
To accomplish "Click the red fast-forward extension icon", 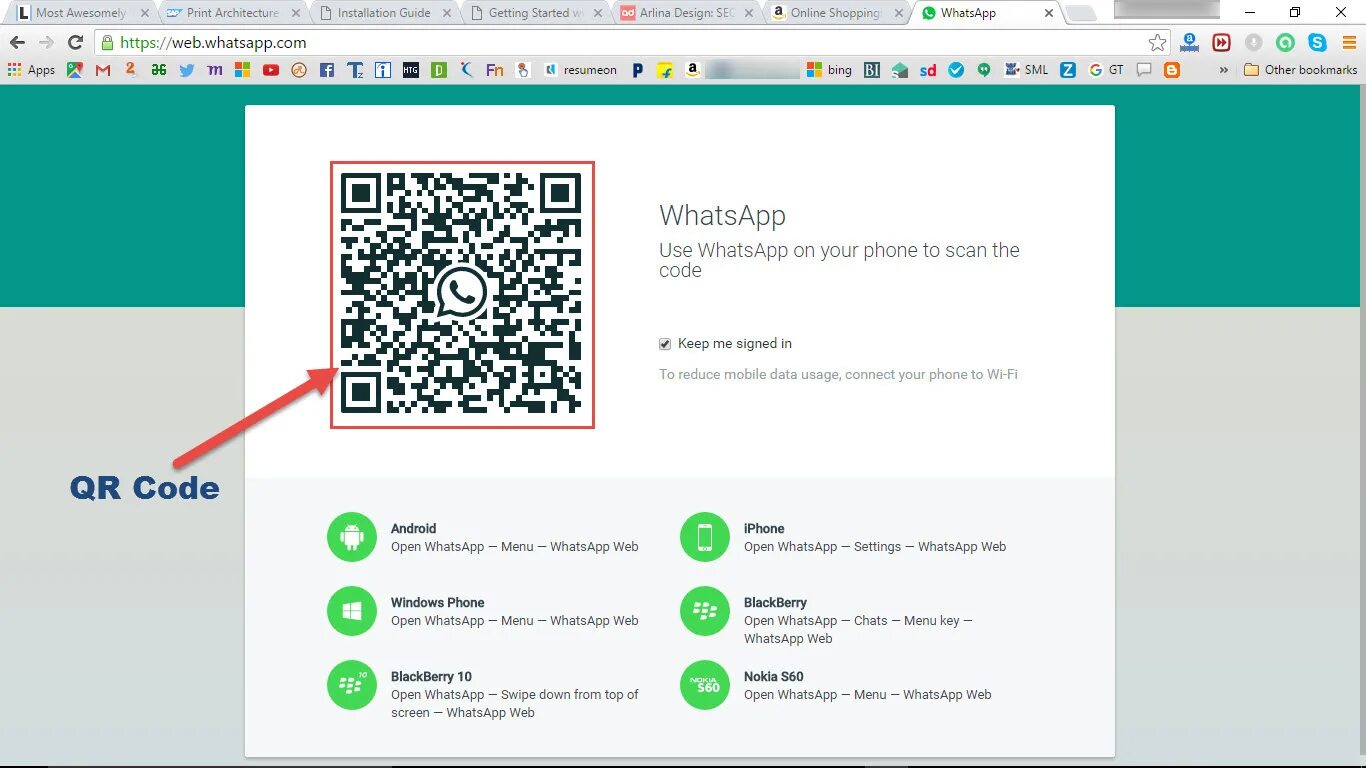I will point(1221,43).
